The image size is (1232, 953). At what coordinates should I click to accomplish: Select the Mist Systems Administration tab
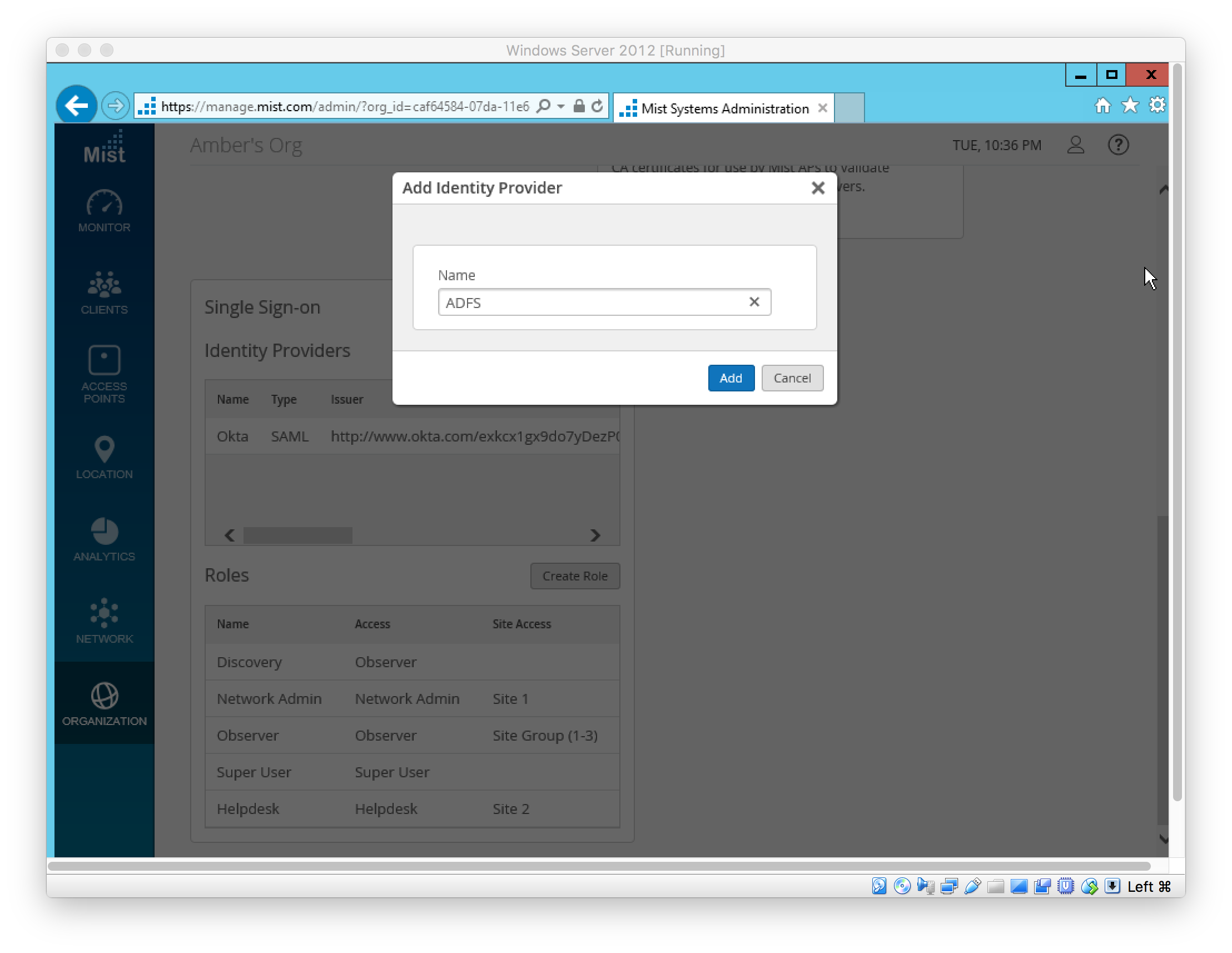[x=724, y=108]
